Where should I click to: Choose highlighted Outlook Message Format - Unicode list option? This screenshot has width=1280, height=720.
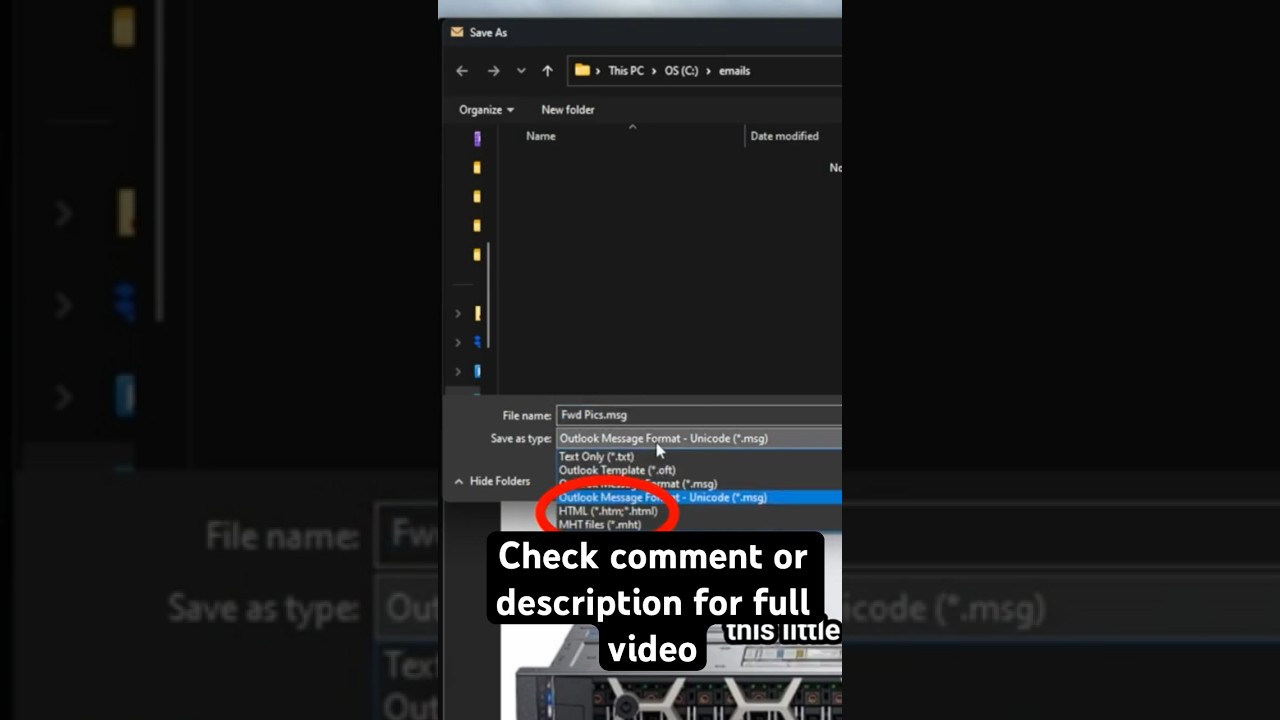[x=699, y=498]
